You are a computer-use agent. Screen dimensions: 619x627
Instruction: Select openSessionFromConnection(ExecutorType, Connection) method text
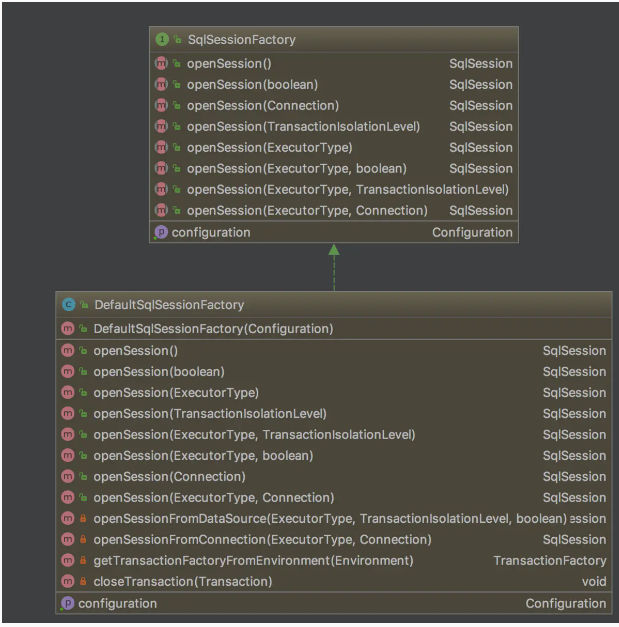click(262, 539)
